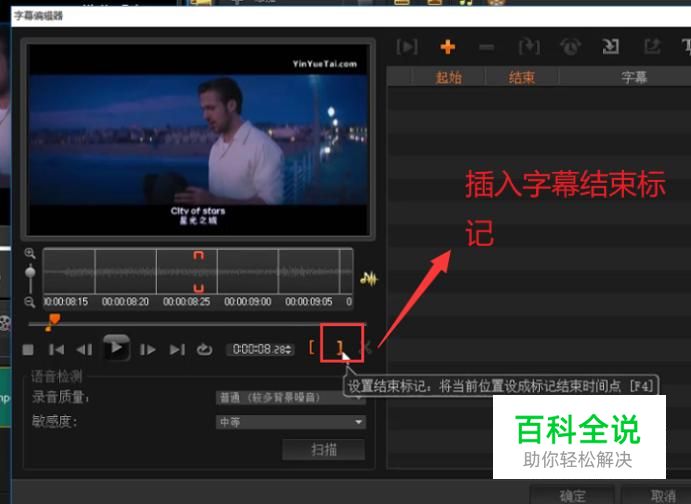Click the 结束 column header
Screen dimensions: 691x504
(x=521, y=78)
